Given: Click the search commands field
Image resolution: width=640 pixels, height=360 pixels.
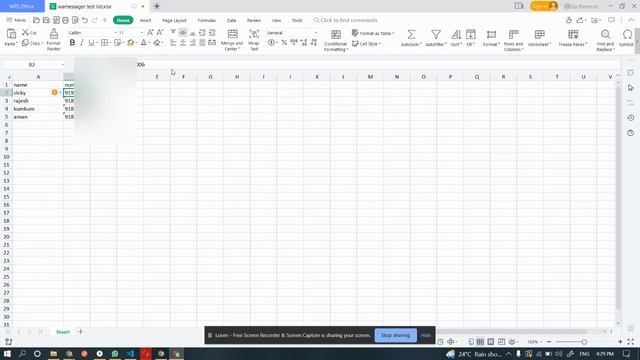Looking at the screenshot, I should (x=345, y=20).
